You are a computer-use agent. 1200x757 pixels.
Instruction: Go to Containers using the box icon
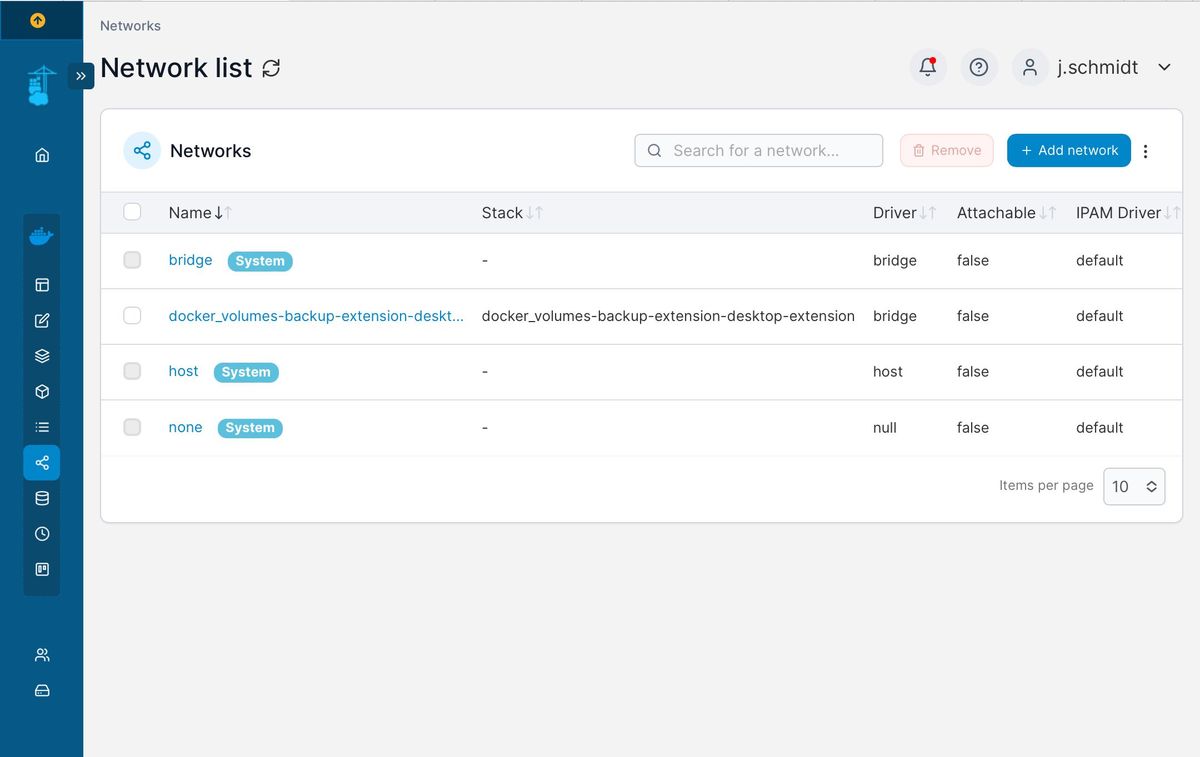point(42,392)
